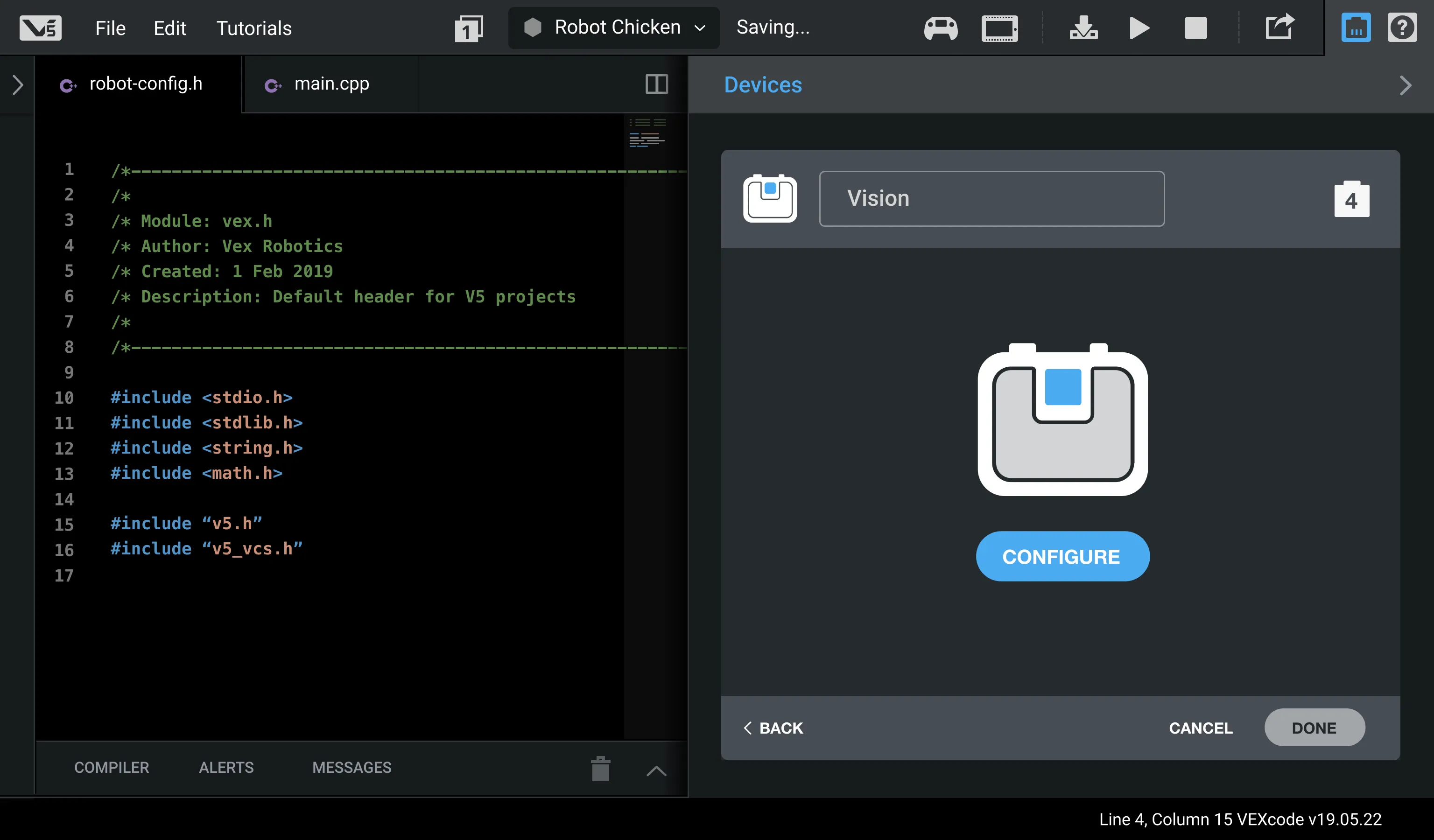This screenshot has height=840, width=1434.
Task: Open the Help question mark icon
Action: (1402, 28)
